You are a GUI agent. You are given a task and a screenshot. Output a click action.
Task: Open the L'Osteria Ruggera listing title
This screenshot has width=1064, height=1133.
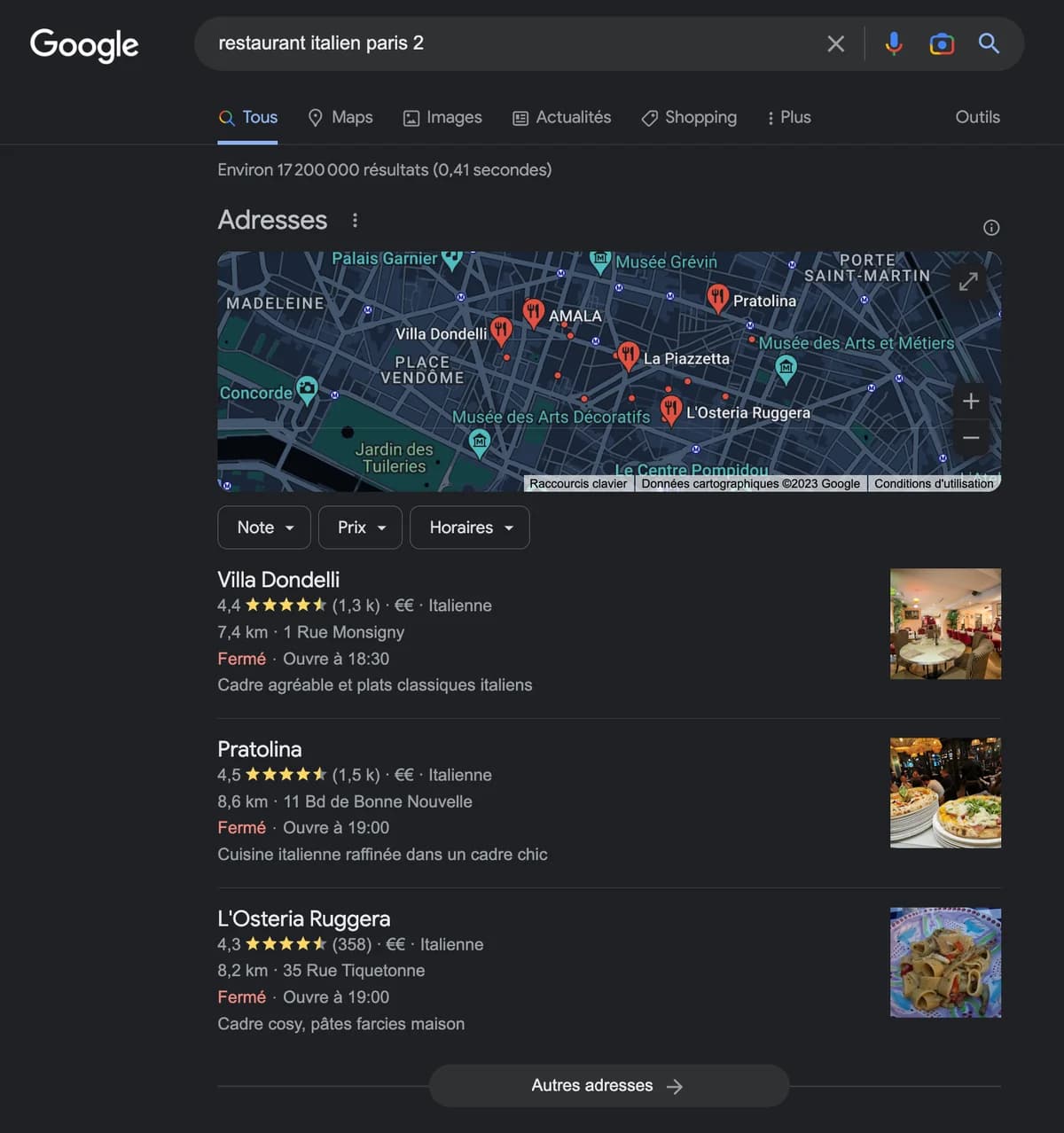pos(304,918)
